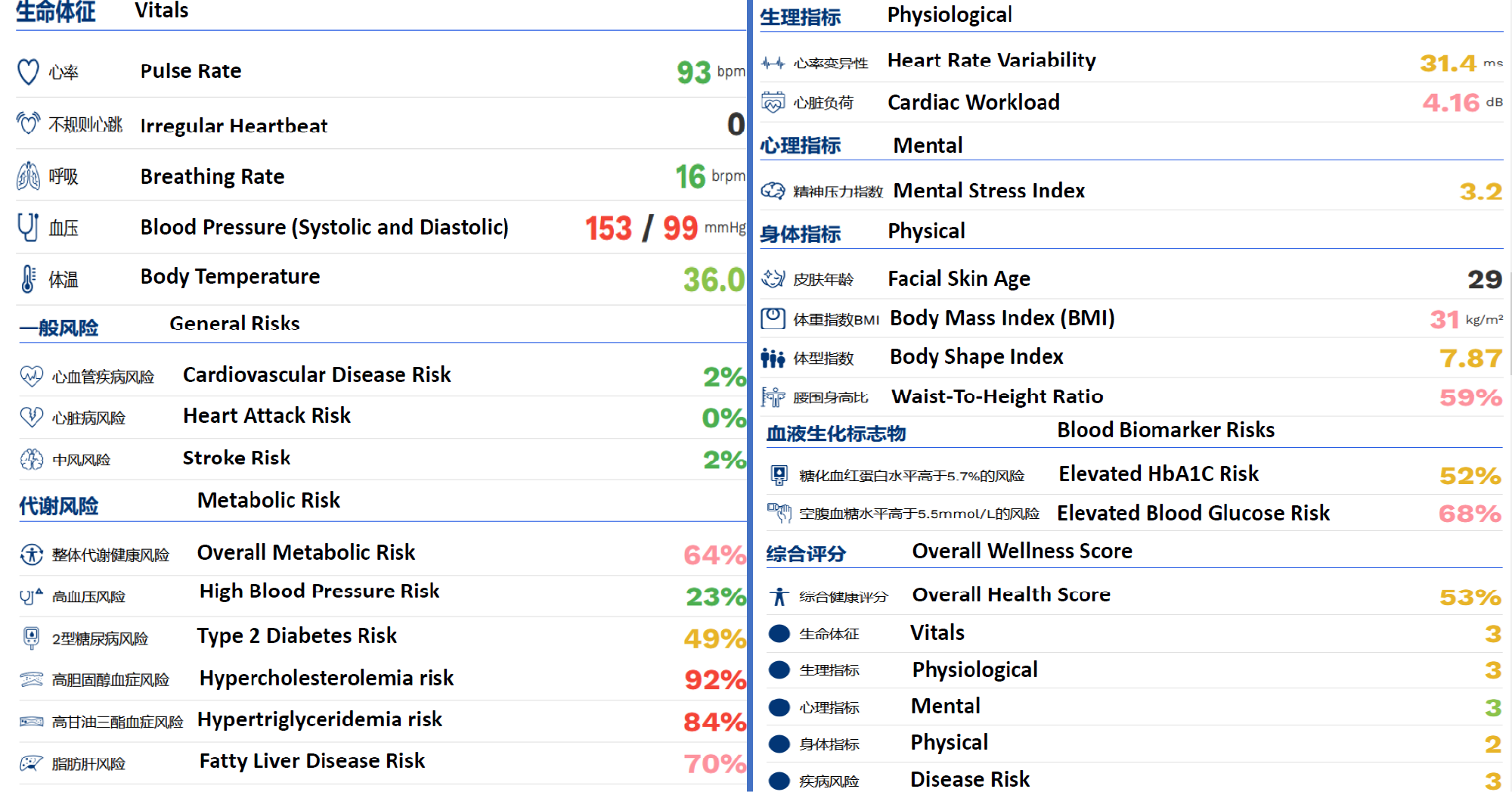Image resolution: width=1512 pixels, height=792 pixels.
Task: Click the brain icon beside Stroke Risk
Action: 32,459
